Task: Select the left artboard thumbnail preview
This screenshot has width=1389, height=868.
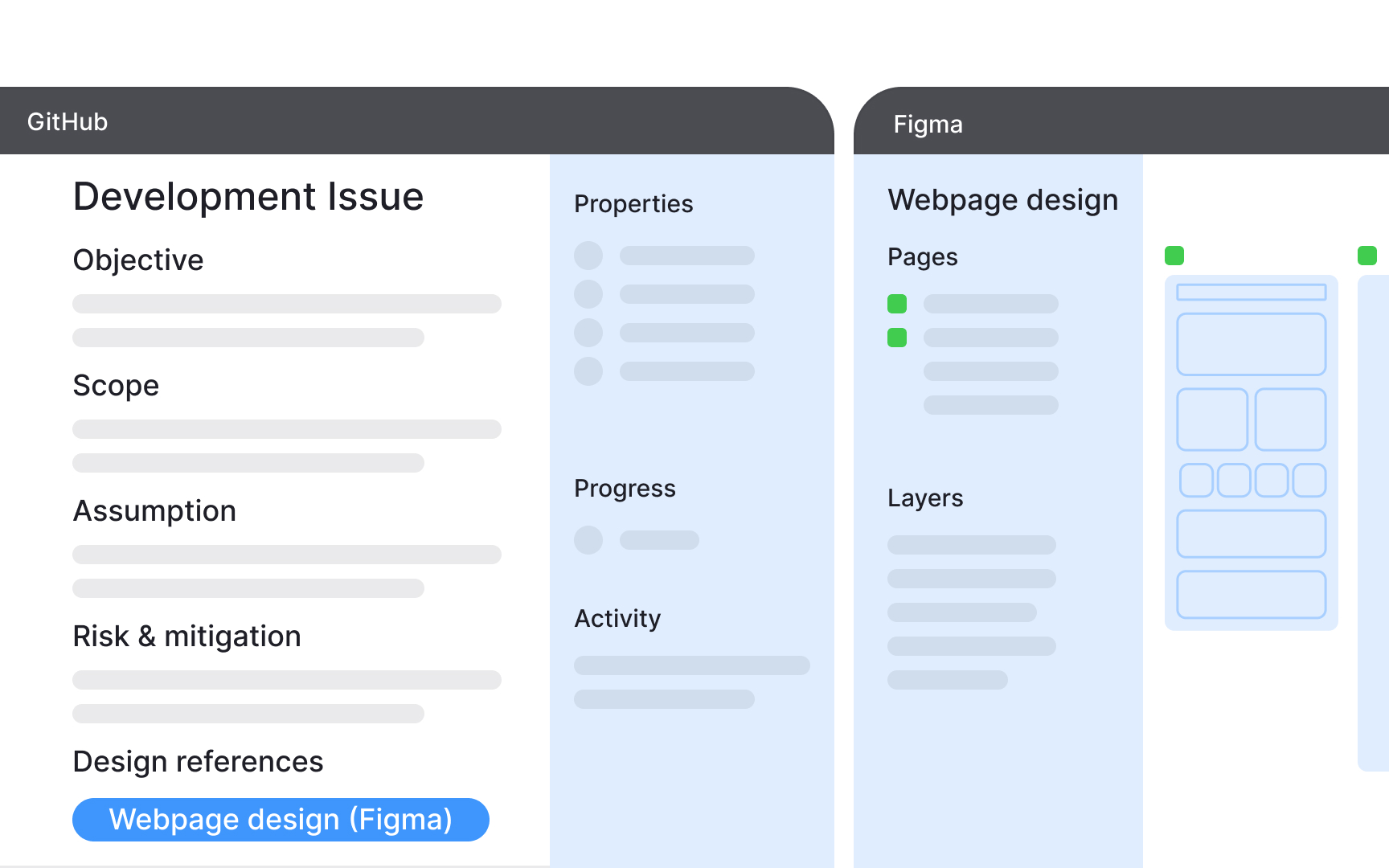Action: click(1251, 452)
